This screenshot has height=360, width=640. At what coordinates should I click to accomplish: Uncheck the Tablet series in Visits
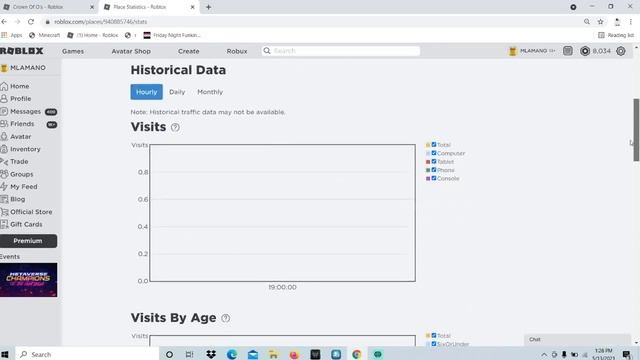click(x=434, y=161)
